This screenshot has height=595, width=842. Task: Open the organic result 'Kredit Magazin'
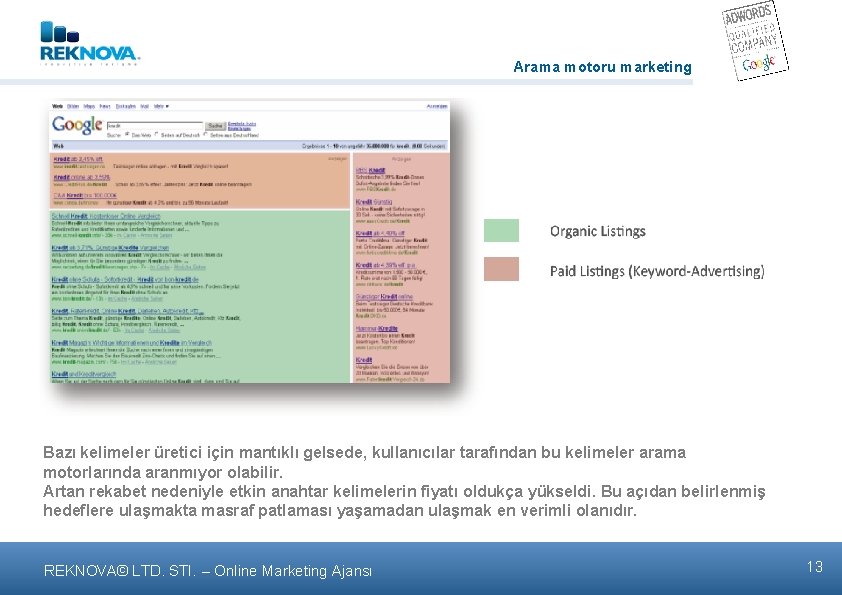(x=132, y=343)
